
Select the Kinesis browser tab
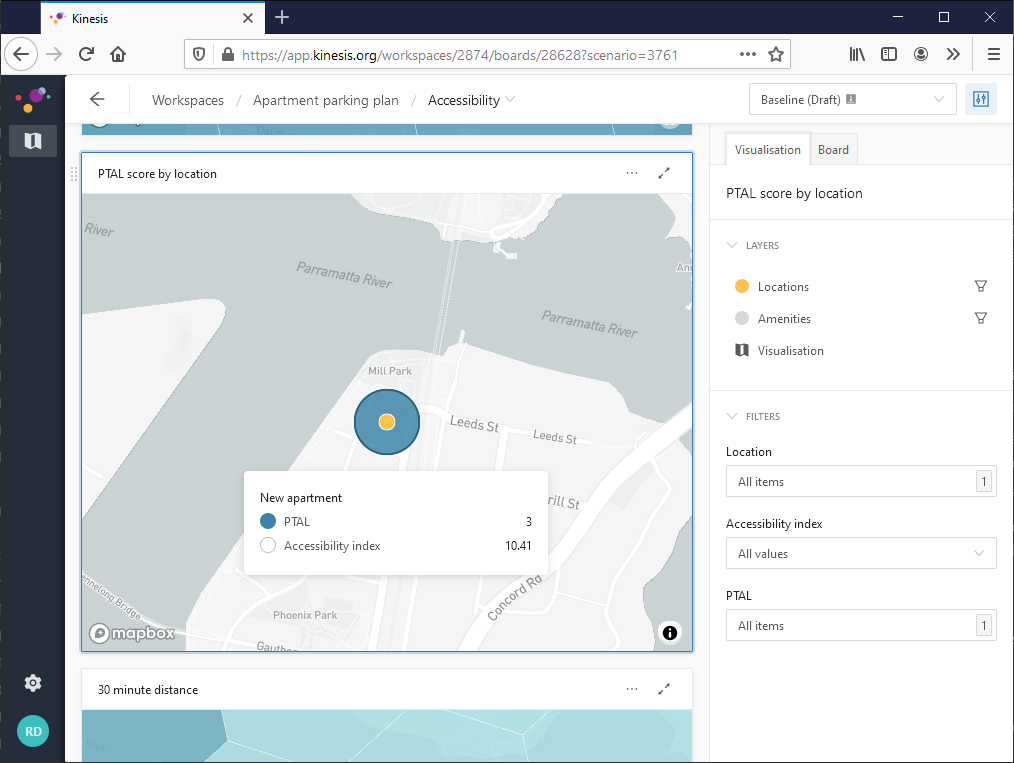(153, 18)
